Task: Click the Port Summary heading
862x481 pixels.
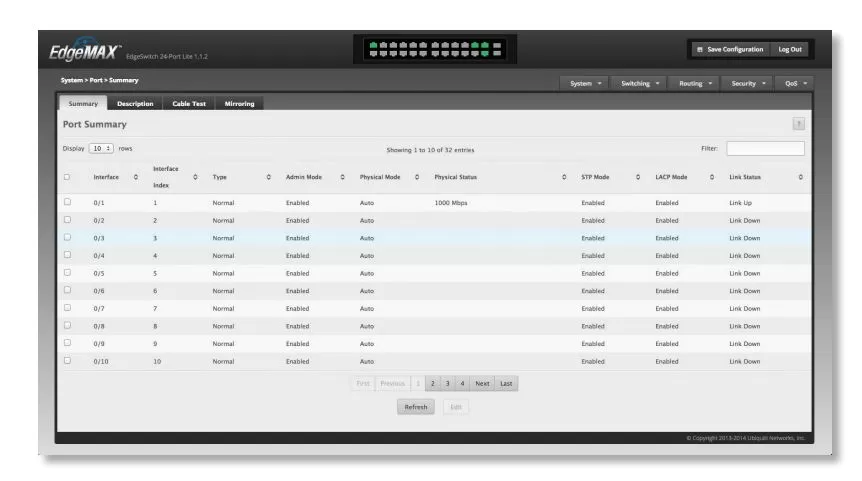Action: [x=95, y=124]
